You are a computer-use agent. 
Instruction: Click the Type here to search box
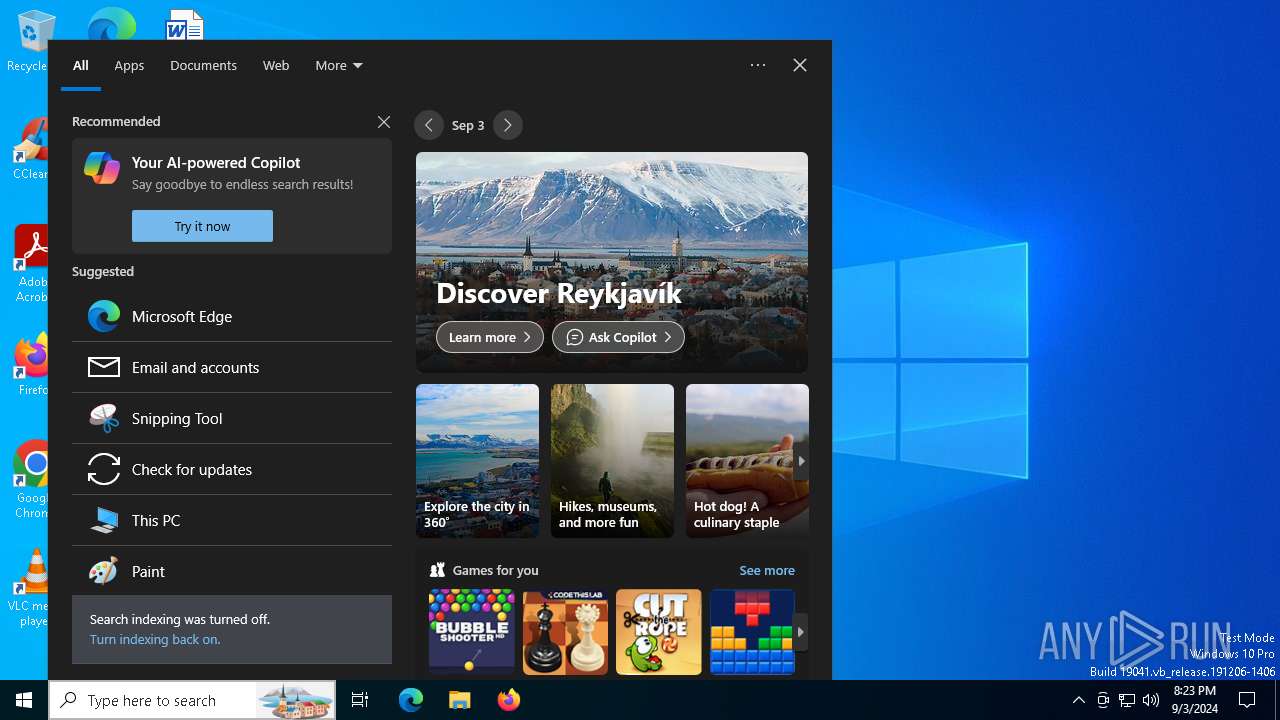(x=193, y=700)
